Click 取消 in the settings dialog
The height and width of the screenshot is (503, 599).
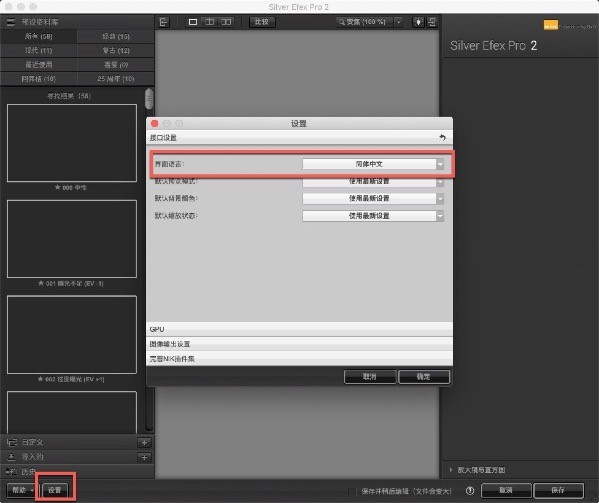click(370, 377)
